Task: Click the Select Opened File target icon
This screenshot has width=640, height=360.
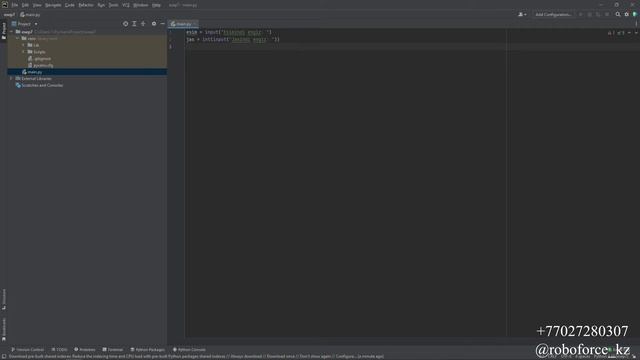Action: pos(125,24)
